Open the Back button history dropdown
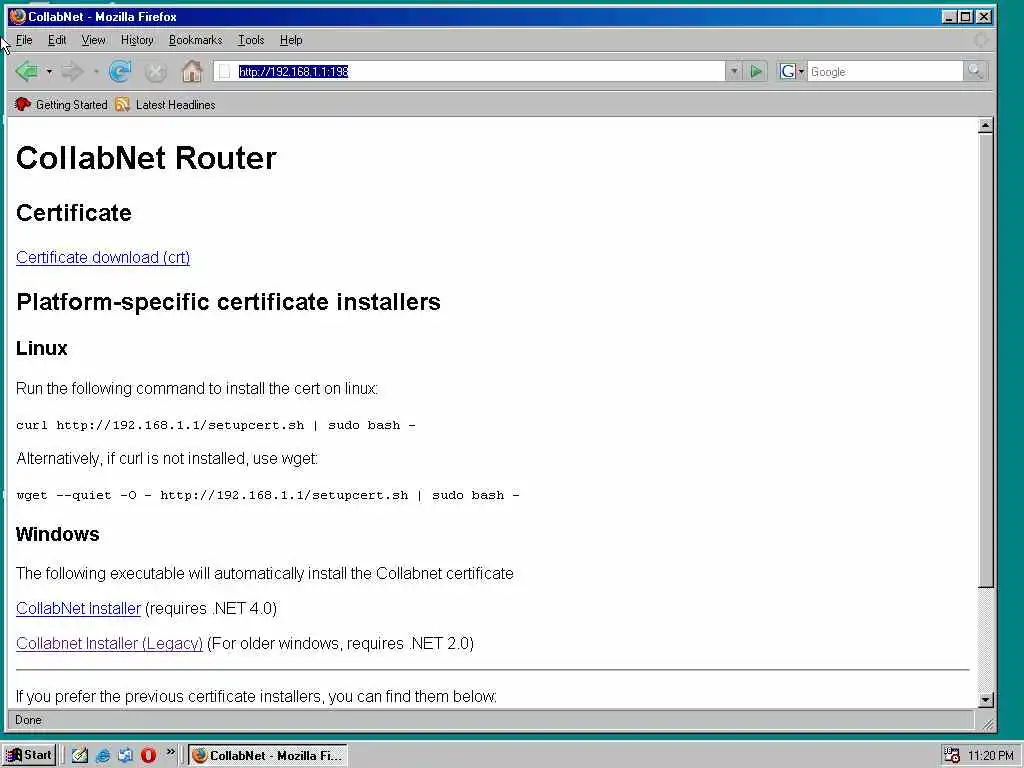This screenshot has width=1024, height=768. tap(49, 71)
